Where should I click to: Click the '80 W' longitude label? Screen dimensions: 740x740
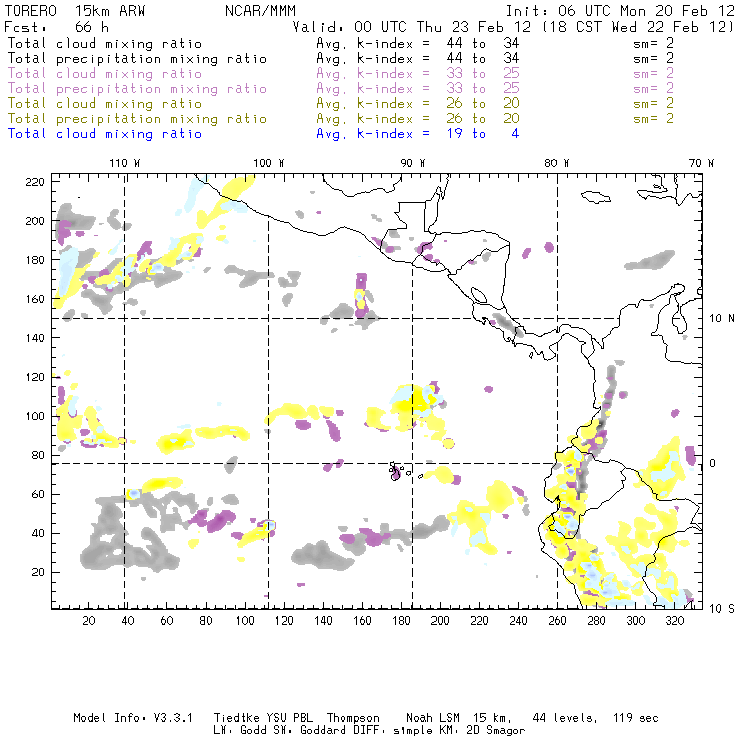(556, 163)
